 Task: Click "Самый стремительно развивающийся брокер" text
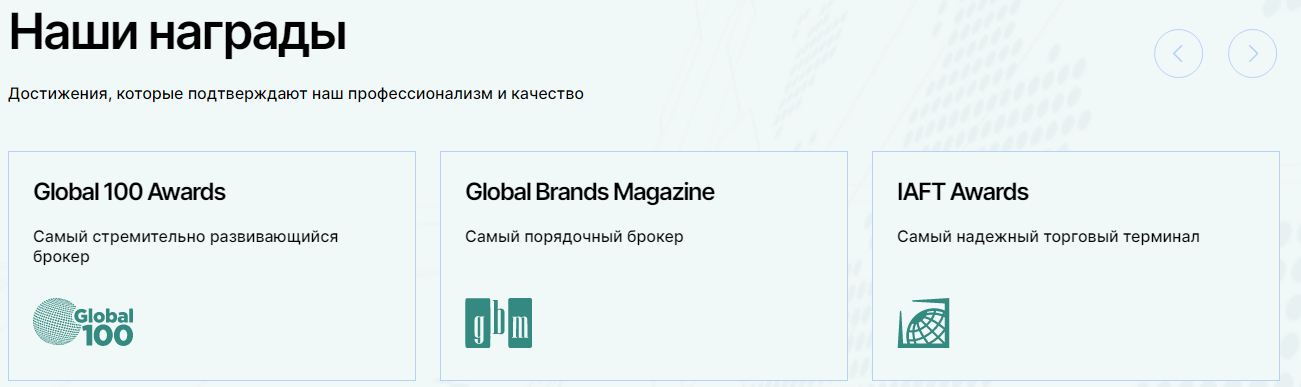186,247
